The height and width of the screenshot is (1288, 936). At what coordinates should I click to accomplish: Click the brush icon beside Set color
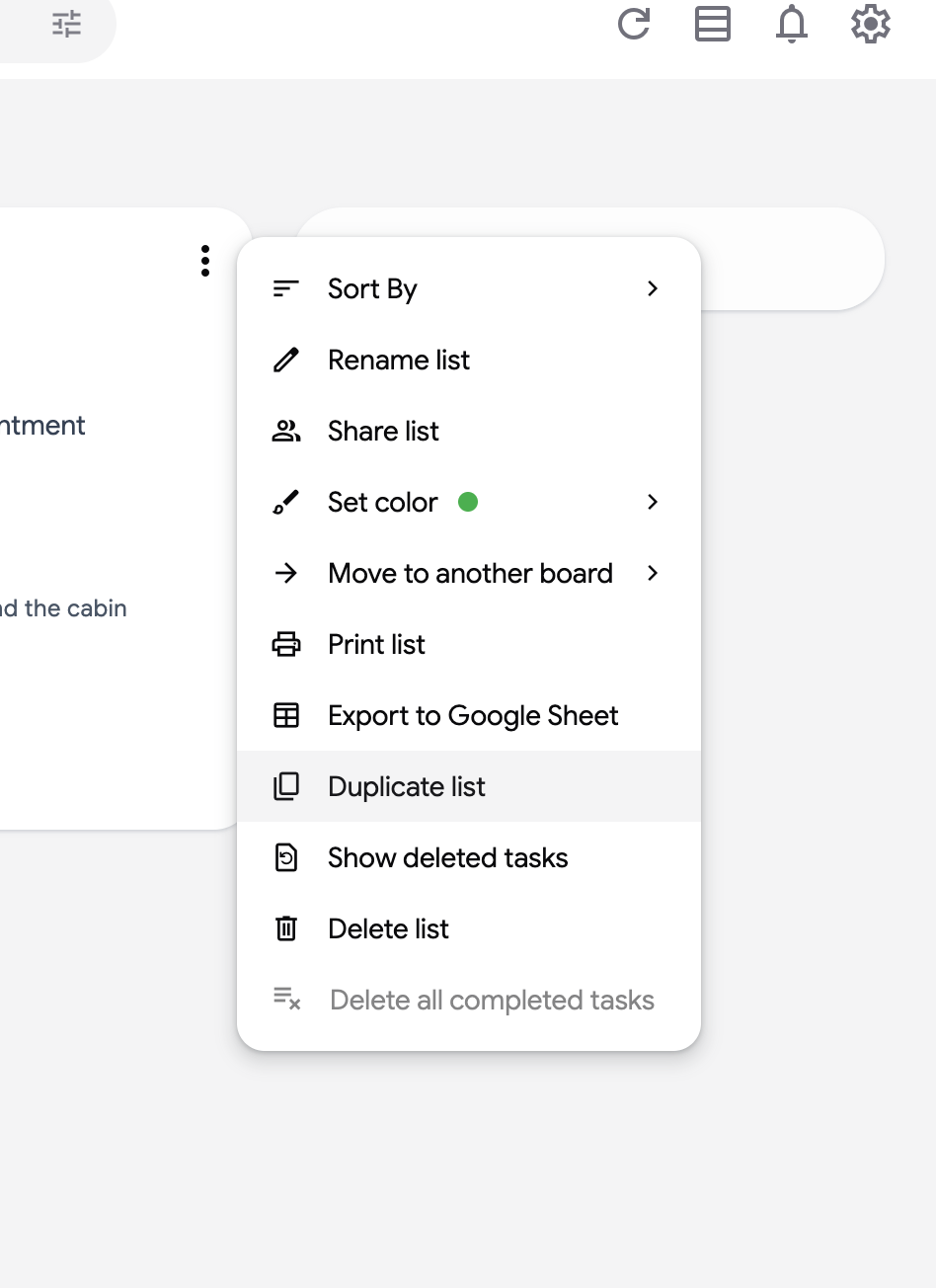pyautogui.click(x=286, y=502)
